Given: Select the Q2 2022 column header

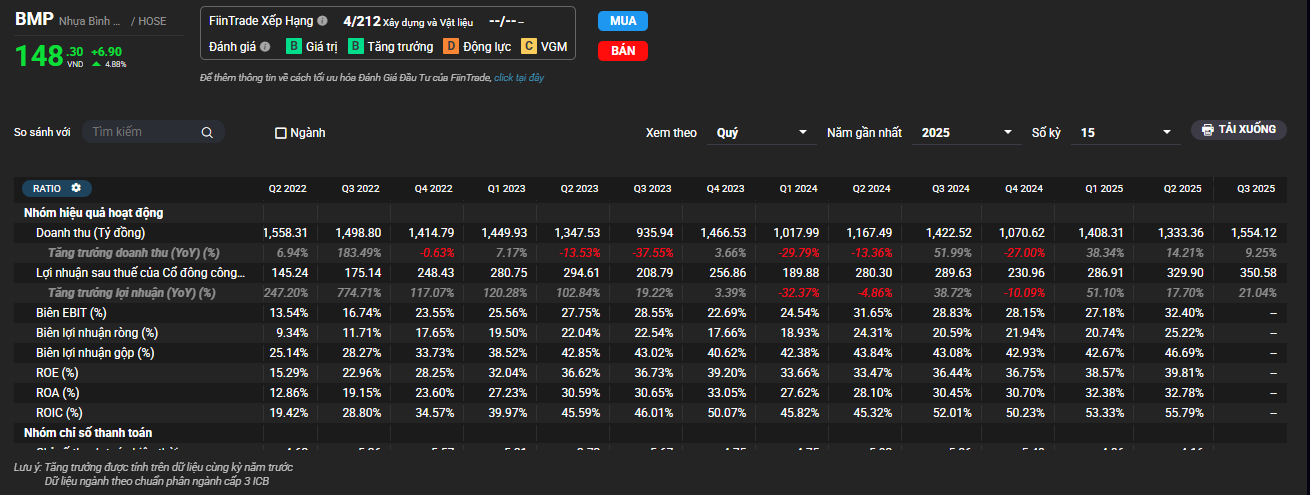Looking at the screenshot, I should [x=287, y=189].
